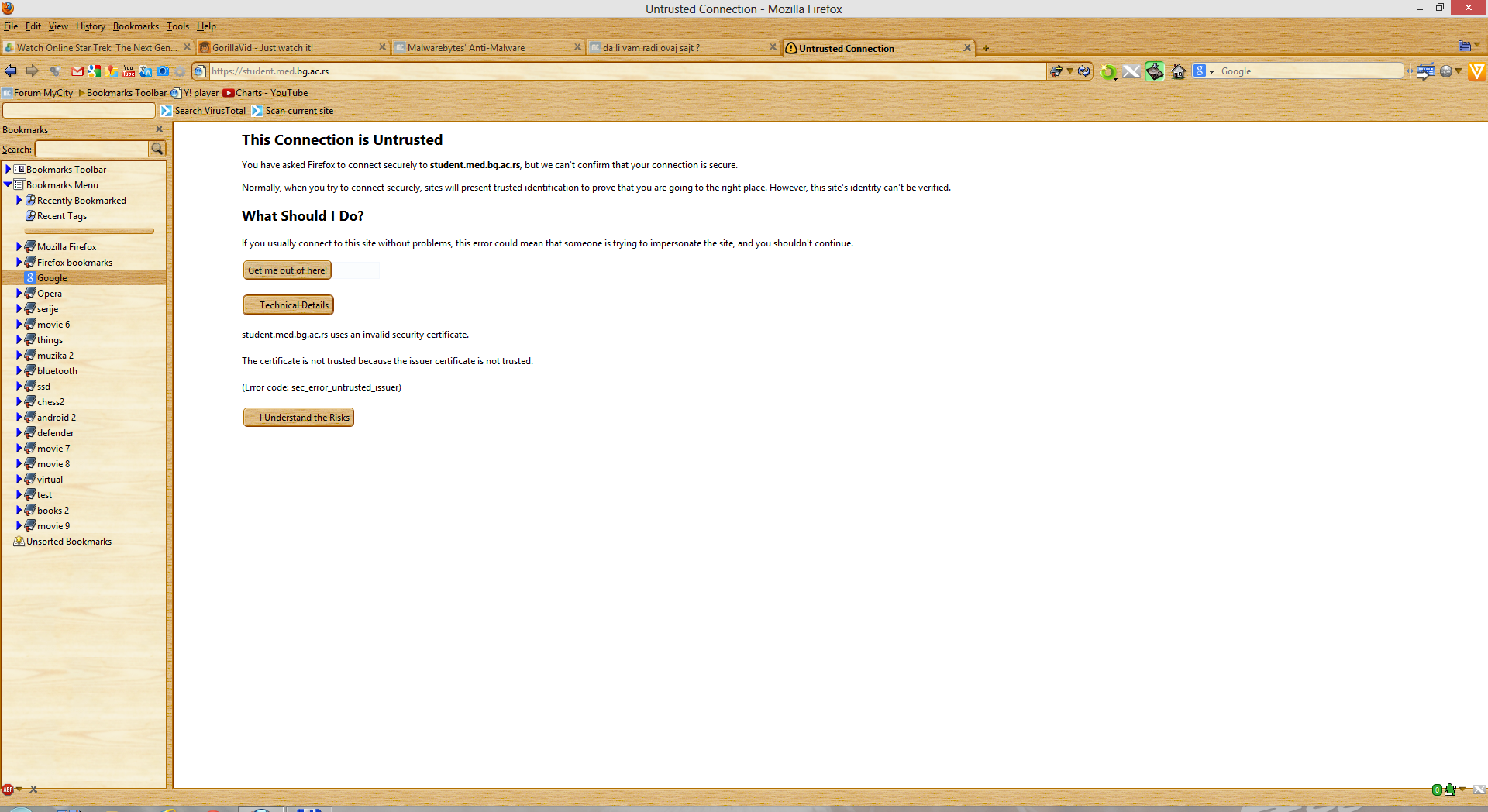Viewport: 1488px width, 812px height.
Task: Click the Scan current site button
Action: point(292,111)
